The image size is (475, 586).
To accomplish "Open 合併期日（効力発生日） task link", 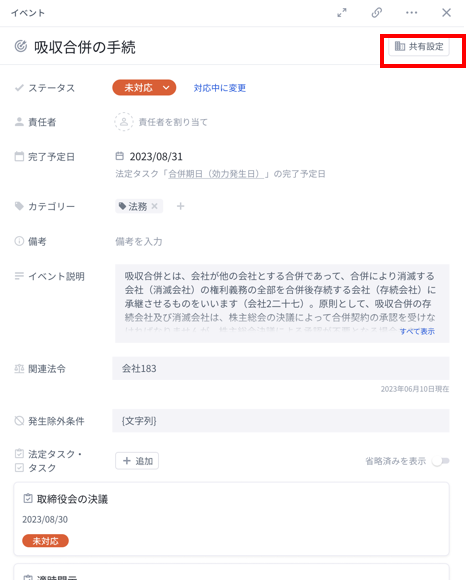I will click(216, 174).
